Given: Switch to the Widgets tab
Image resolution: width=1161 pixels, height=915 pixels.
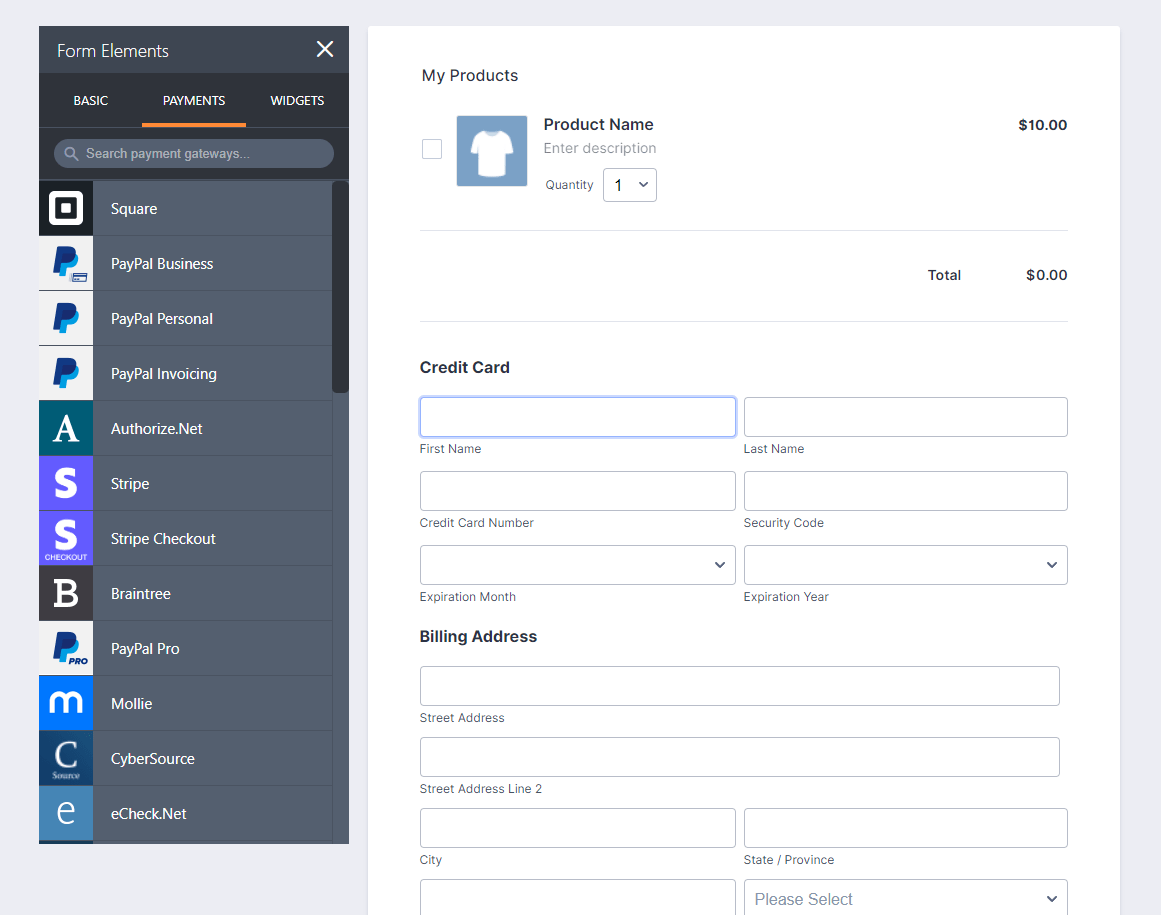Looking at the screenshot, I should (x=297, y=101).
